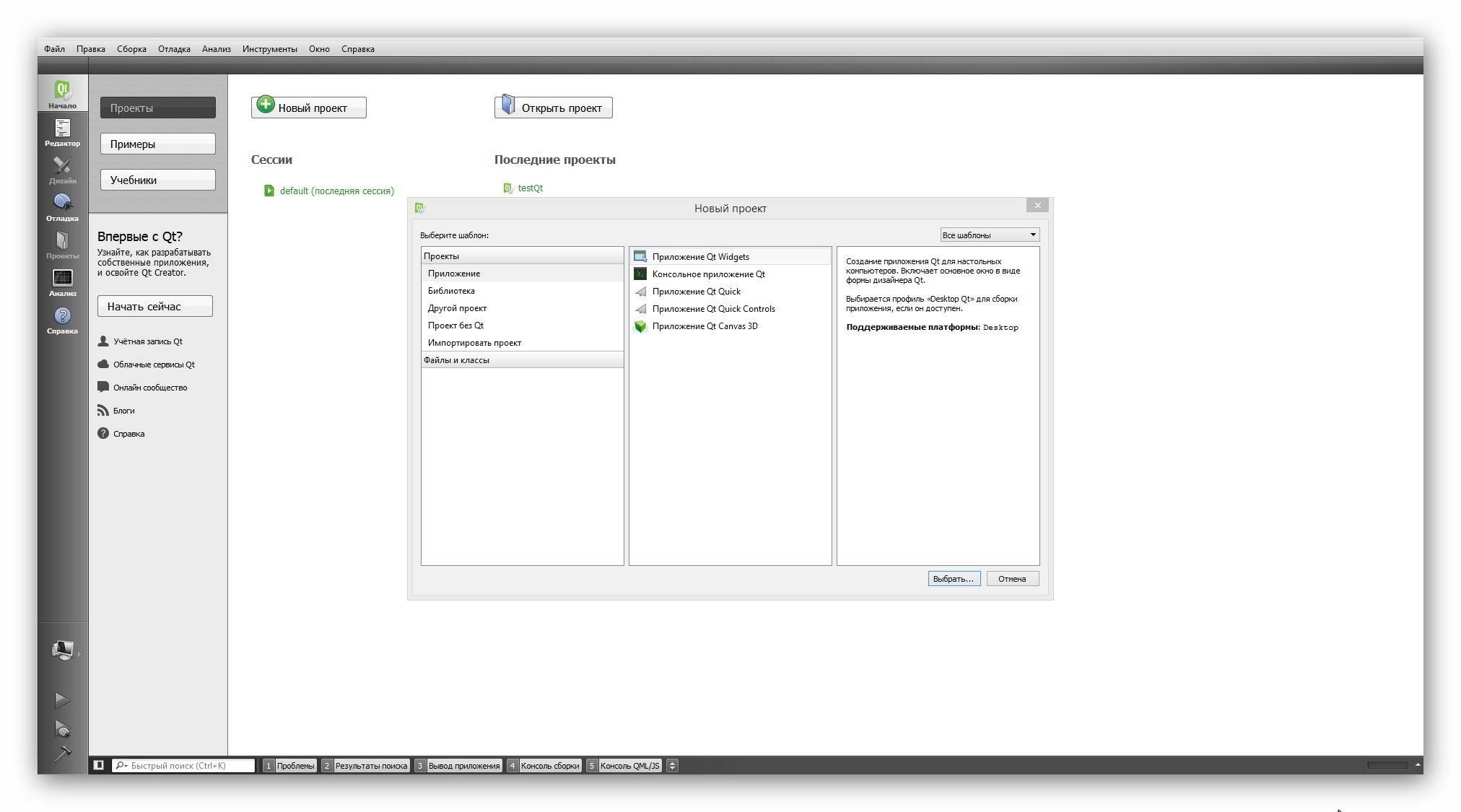Open the Результаты поиска output pane
Screen dimensions: 1461x812
click(366, 765)
